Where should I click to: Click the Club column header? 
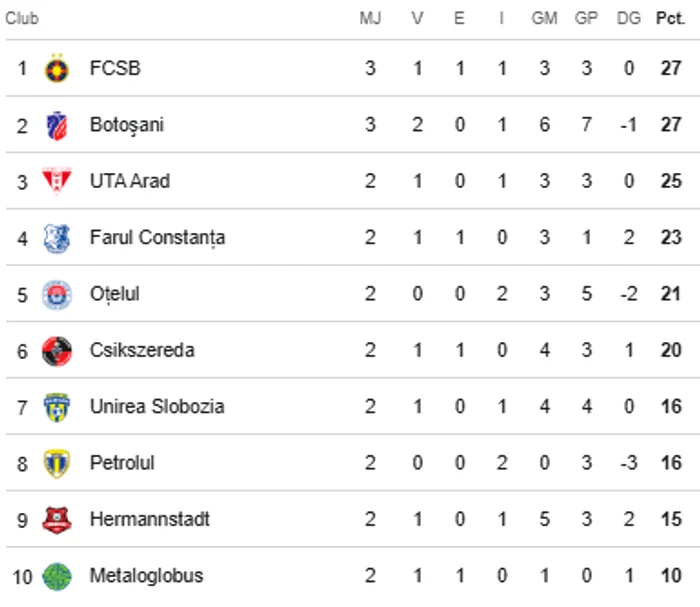(22, 19)
